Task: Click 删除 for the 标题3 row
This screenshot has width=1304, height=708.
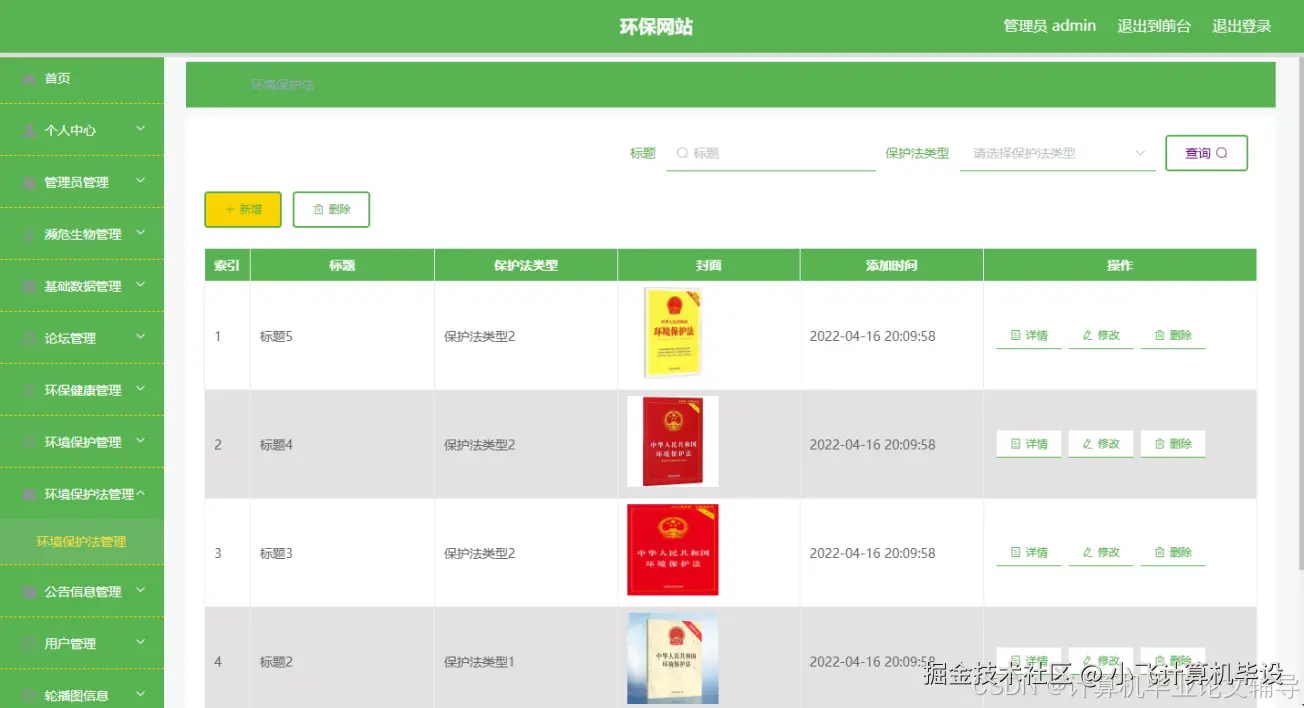Action: click(1173, 552)
